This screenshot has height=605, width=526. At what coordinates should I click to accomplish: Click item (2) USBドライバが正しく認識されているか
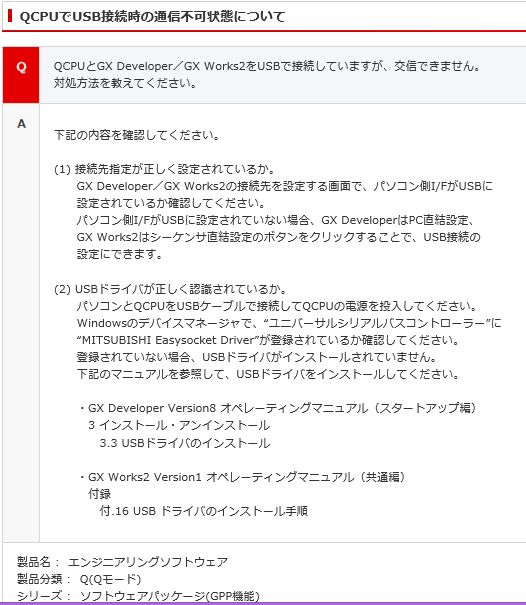(x=171, y=289)
